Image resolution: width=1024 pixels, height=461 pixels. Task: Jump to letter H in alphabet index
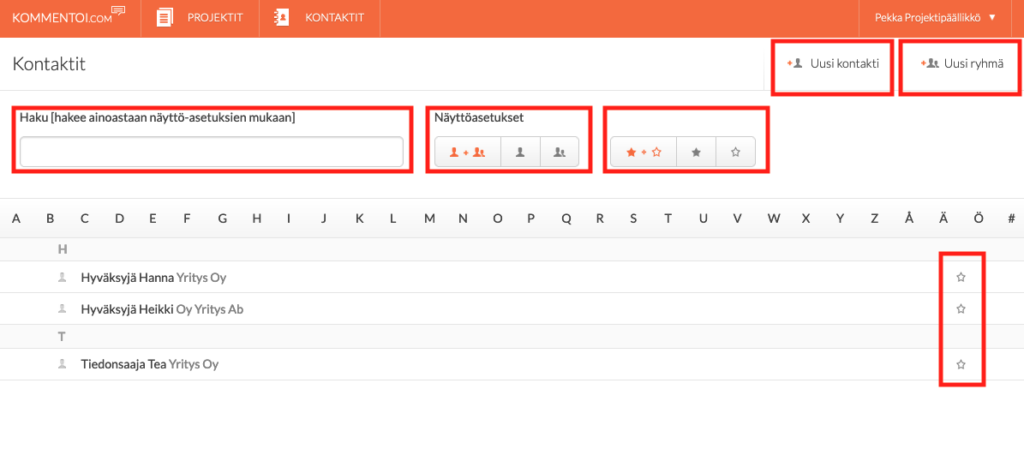tap(257, 219)
